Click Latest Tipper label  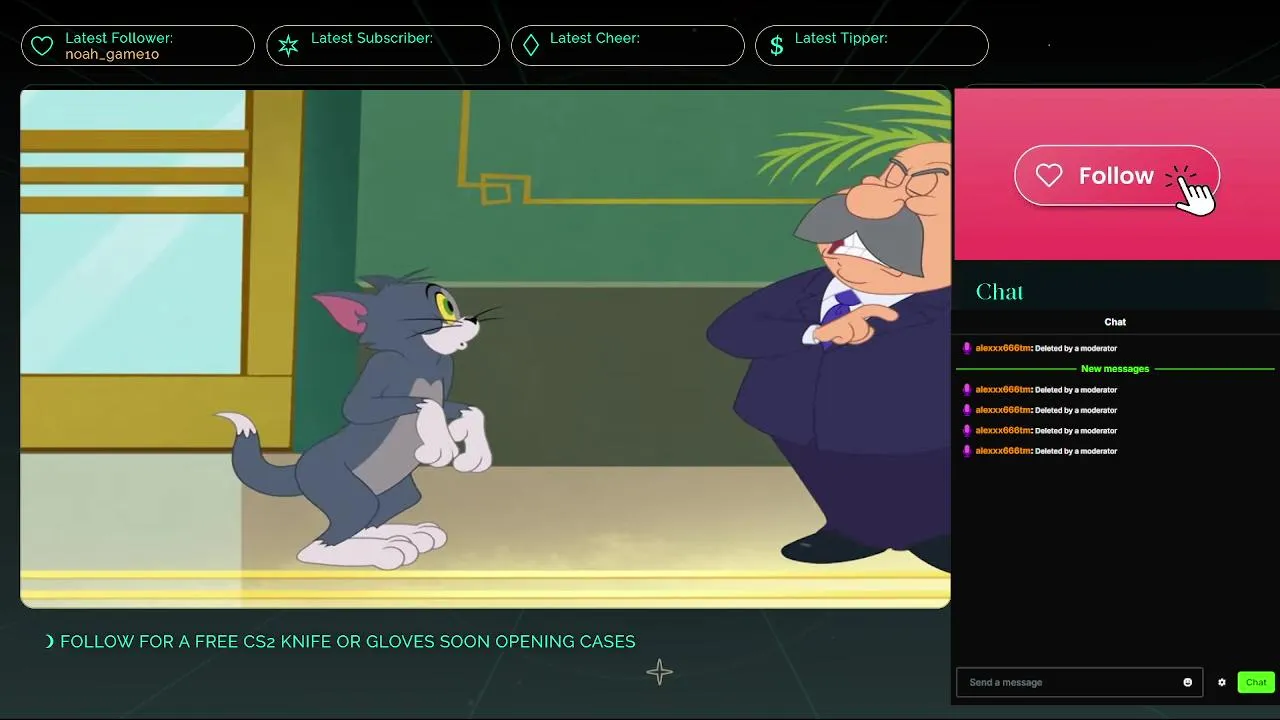tap(841, 38)
